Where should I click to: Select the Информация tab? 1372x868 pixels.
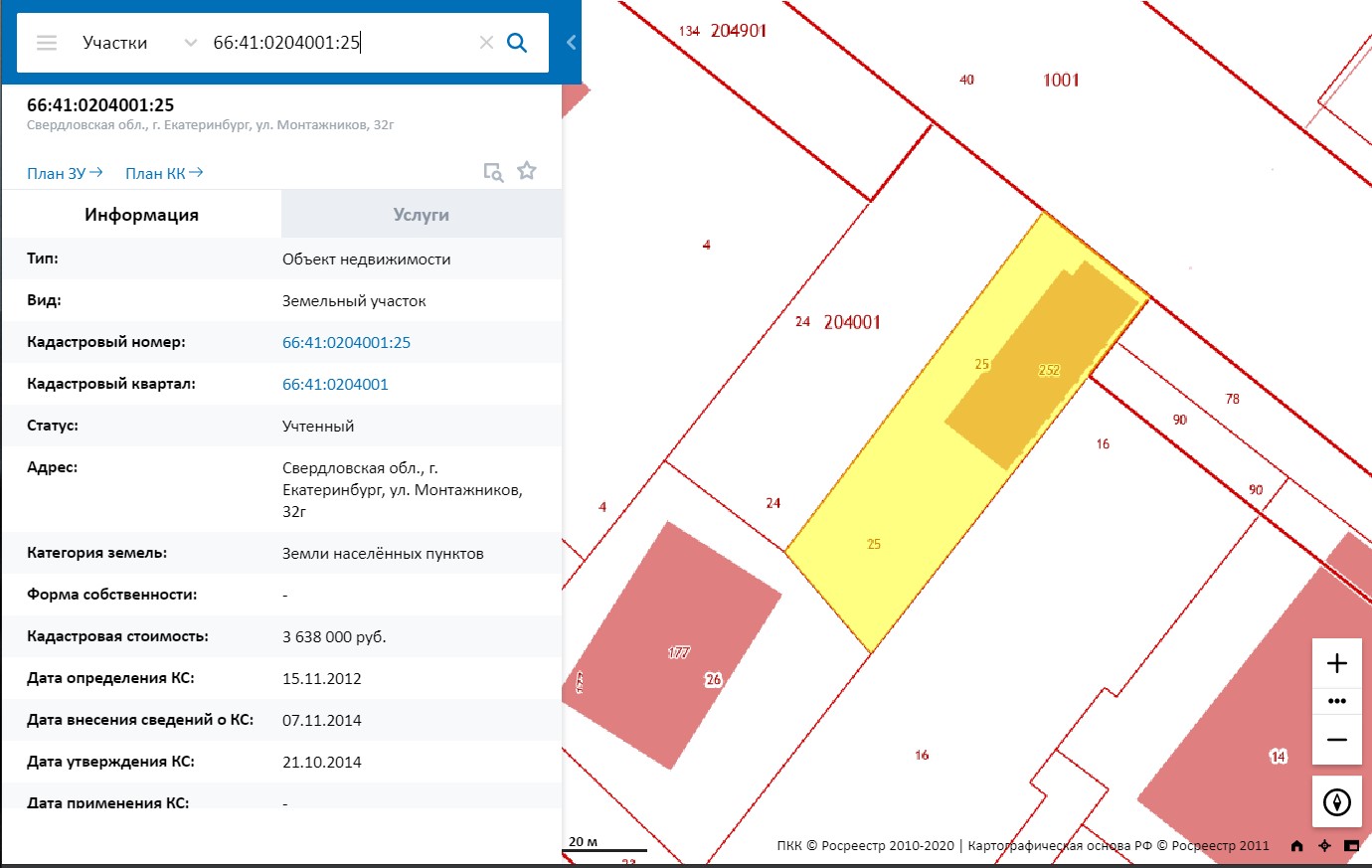point(141,215)
